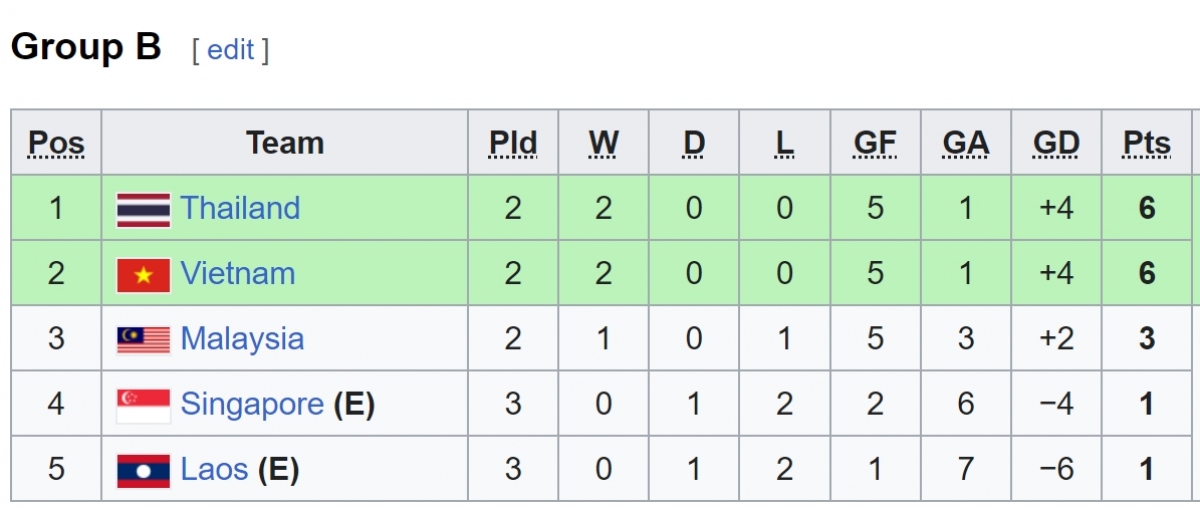Click the Vietnam flag icon
1200x508 pixels.
click(143, 274)
